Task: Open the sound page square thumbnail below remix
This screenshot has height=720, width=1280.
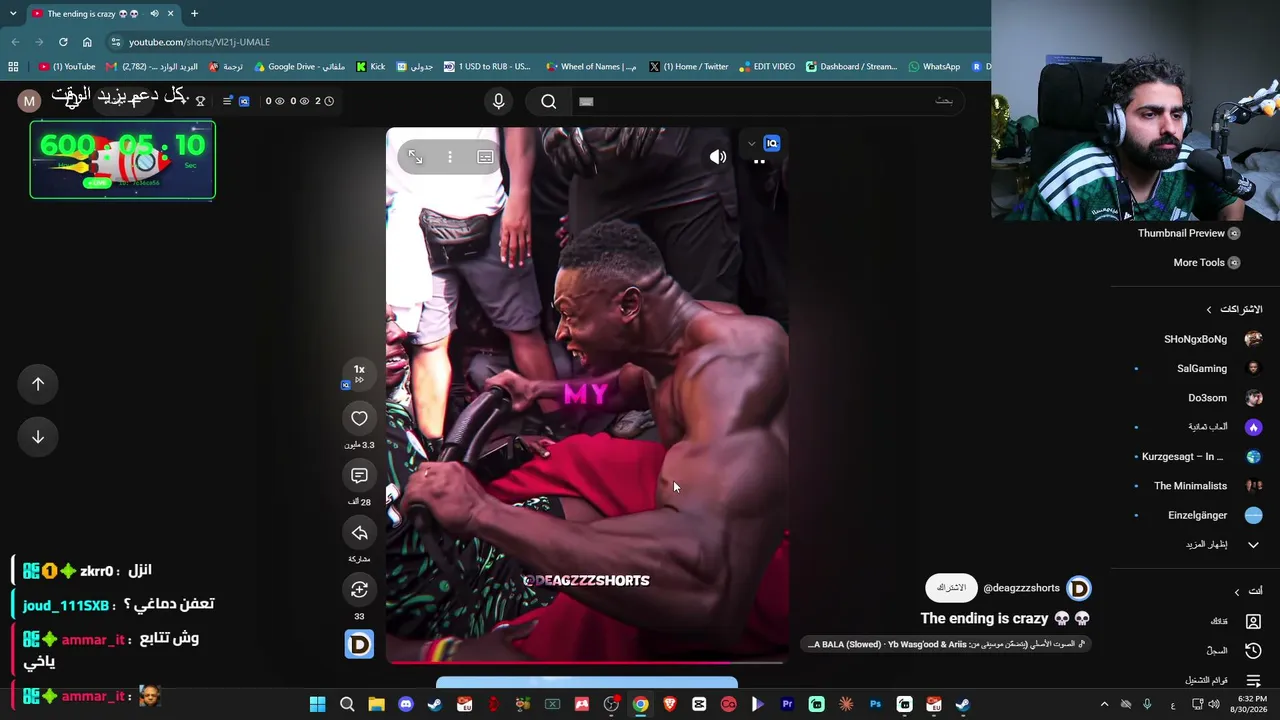Action: tap(359, 644)
